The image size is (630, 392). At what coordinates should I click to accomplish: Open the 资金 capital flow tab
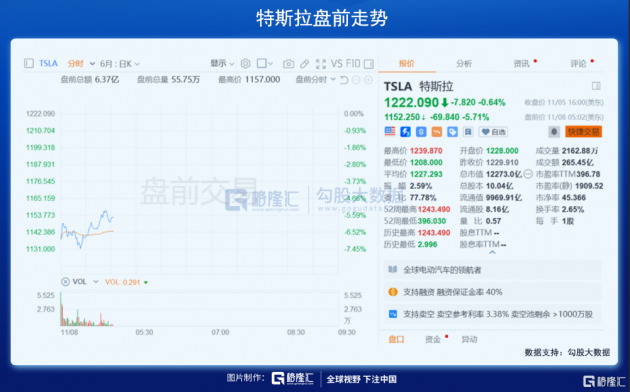[433, 339]
